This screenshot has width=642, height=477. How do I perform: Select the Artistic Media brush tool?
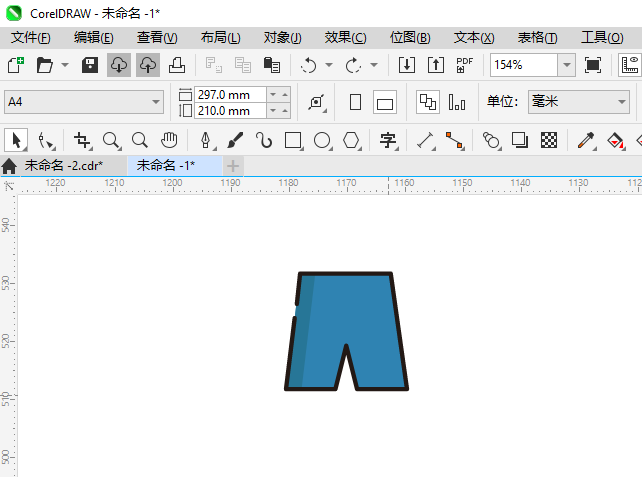(235, 140)
